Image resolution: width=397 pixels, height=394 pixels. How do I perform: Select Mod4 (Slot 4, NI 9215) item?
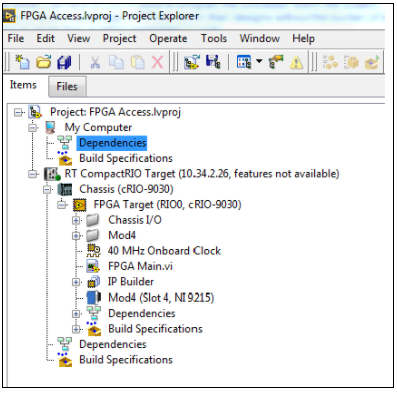[x=161, y=297]
